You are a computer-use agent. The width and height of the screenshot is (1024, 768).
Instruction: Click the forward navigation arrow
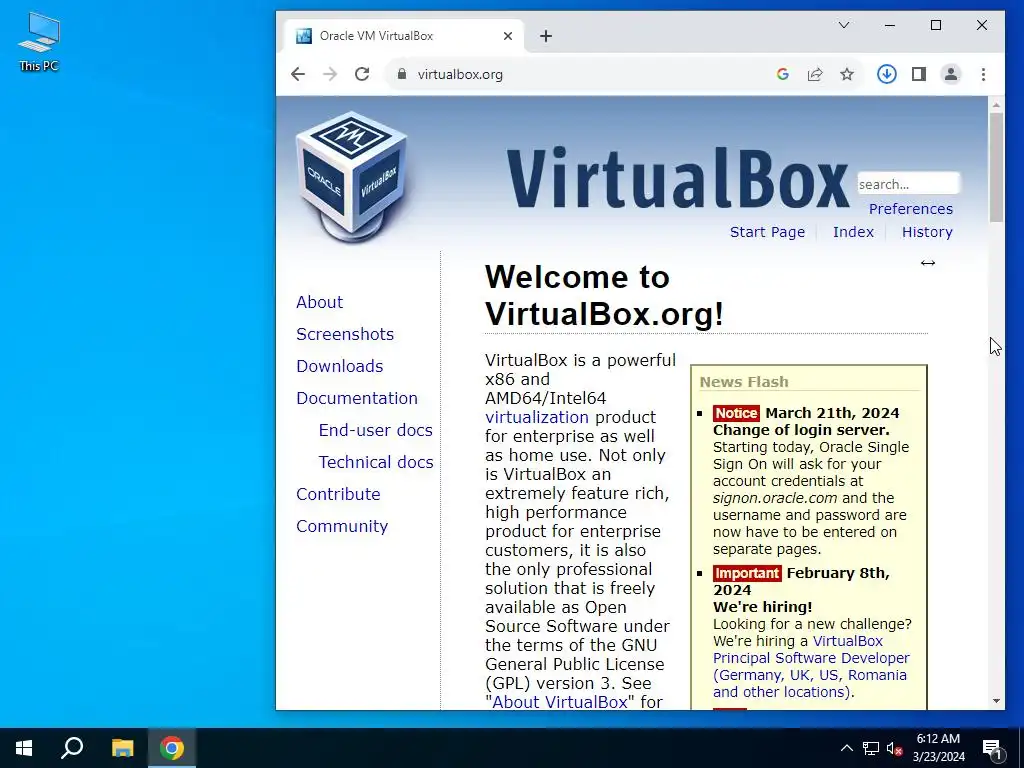[330, 74]
